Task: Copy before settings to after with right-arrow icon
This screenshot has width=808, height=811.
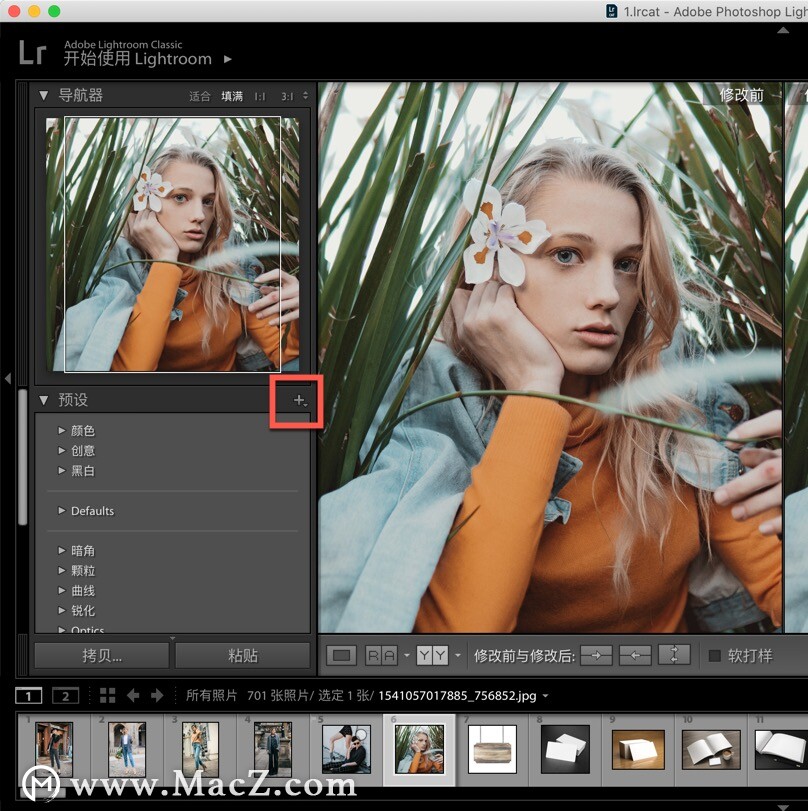Action: [x=596, y=655]
